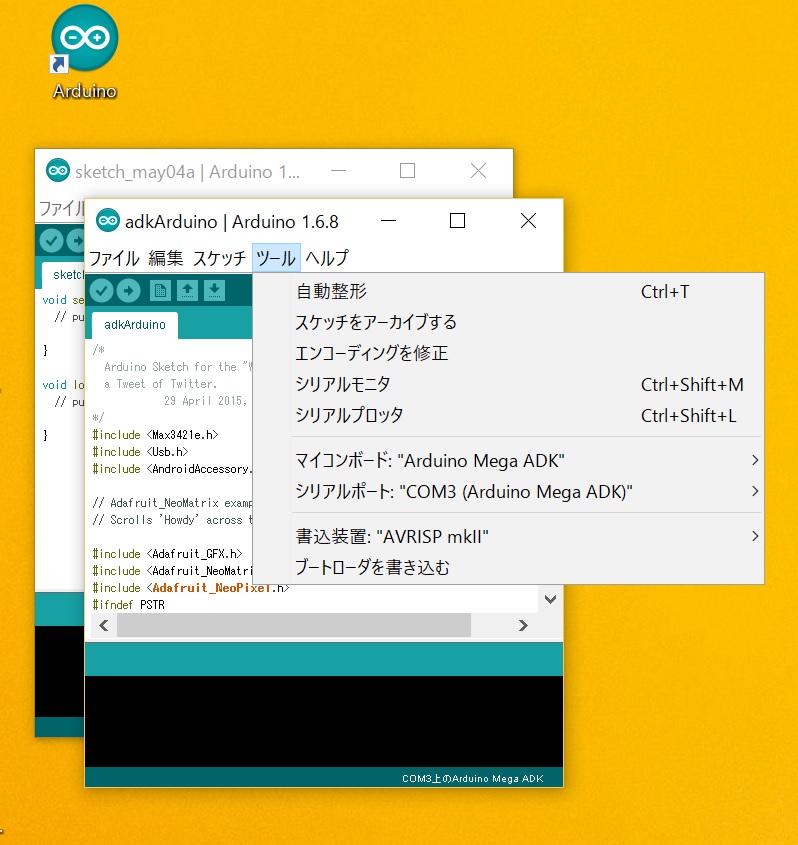Choose シリアルプロッタ menu entry

[349, 415]
